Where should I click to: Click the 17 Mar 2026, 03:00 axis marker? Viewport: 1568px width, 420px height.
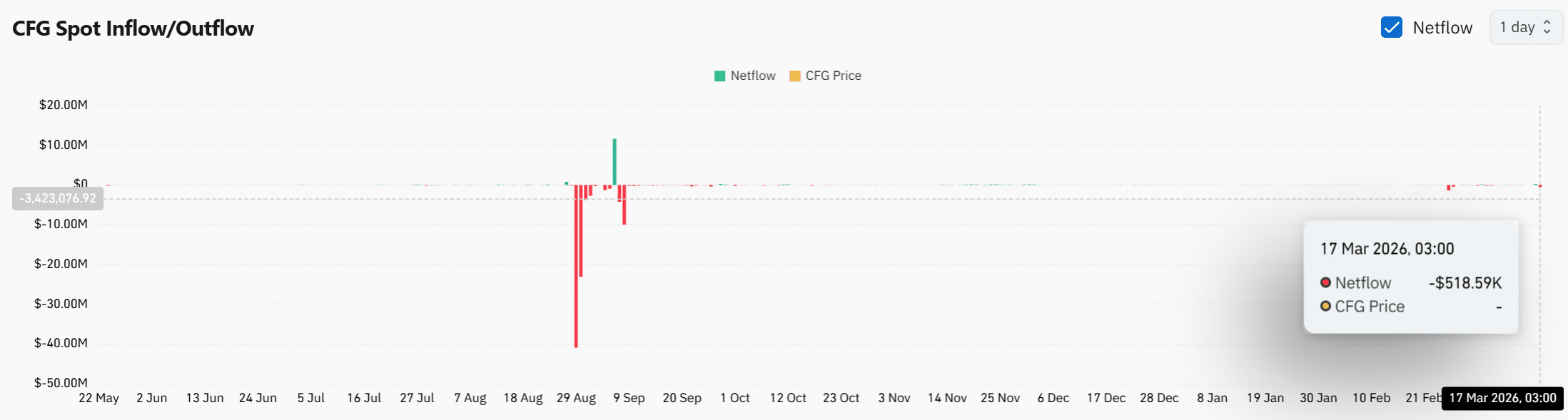[1502, 398]
